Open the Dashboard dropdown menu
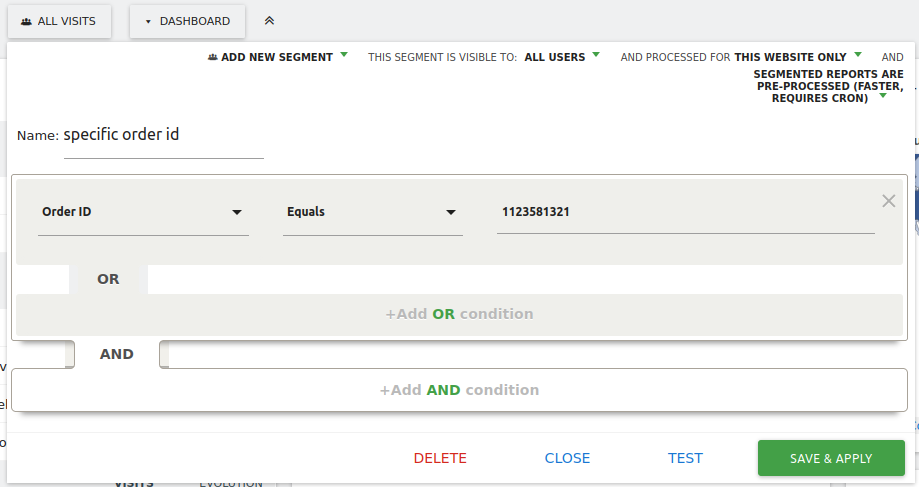 187,21
